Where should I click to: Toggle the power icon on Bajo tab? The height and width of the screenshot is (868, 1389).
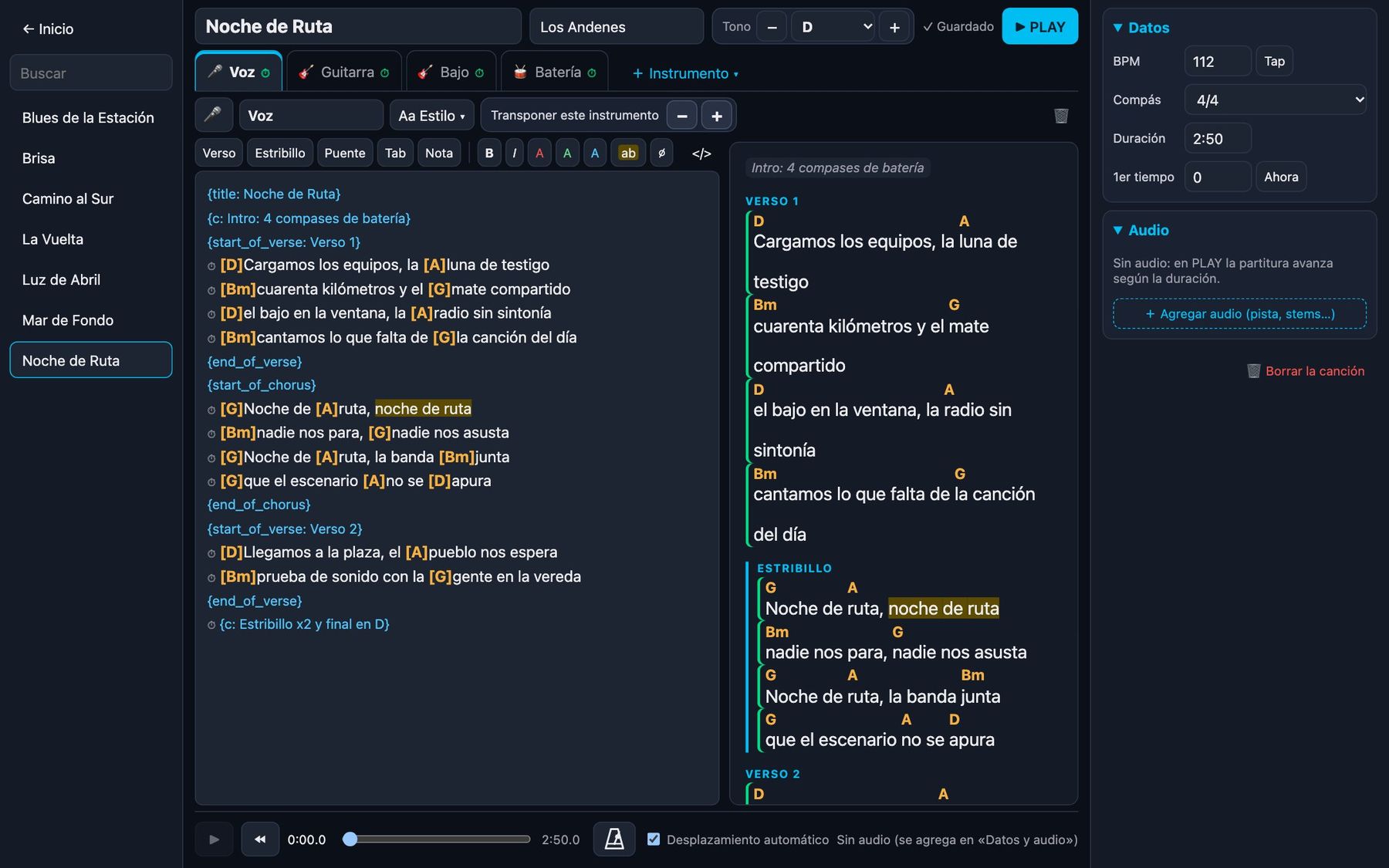pyautogui.click(x=479, y=73)
